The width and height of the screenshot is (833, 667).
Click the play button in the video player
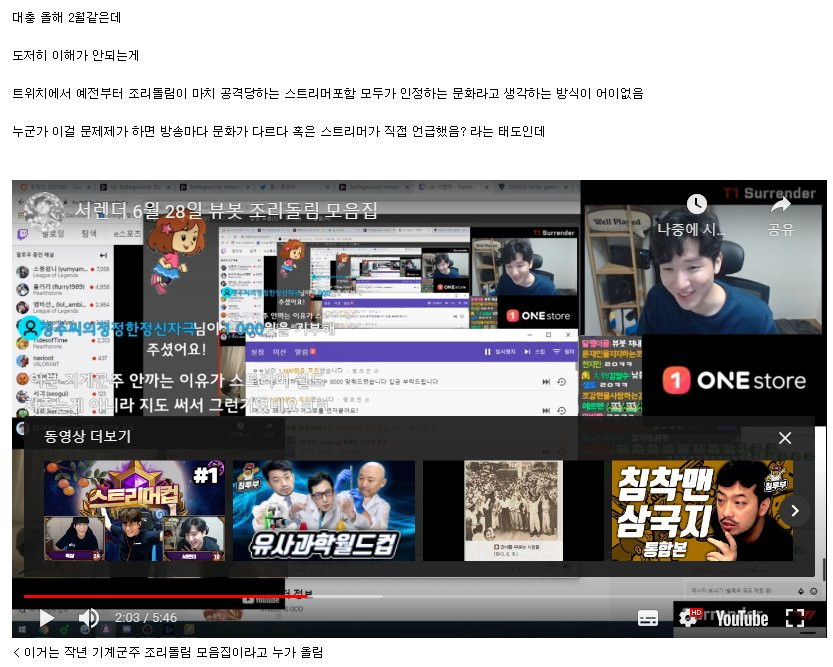coord(47,618)
